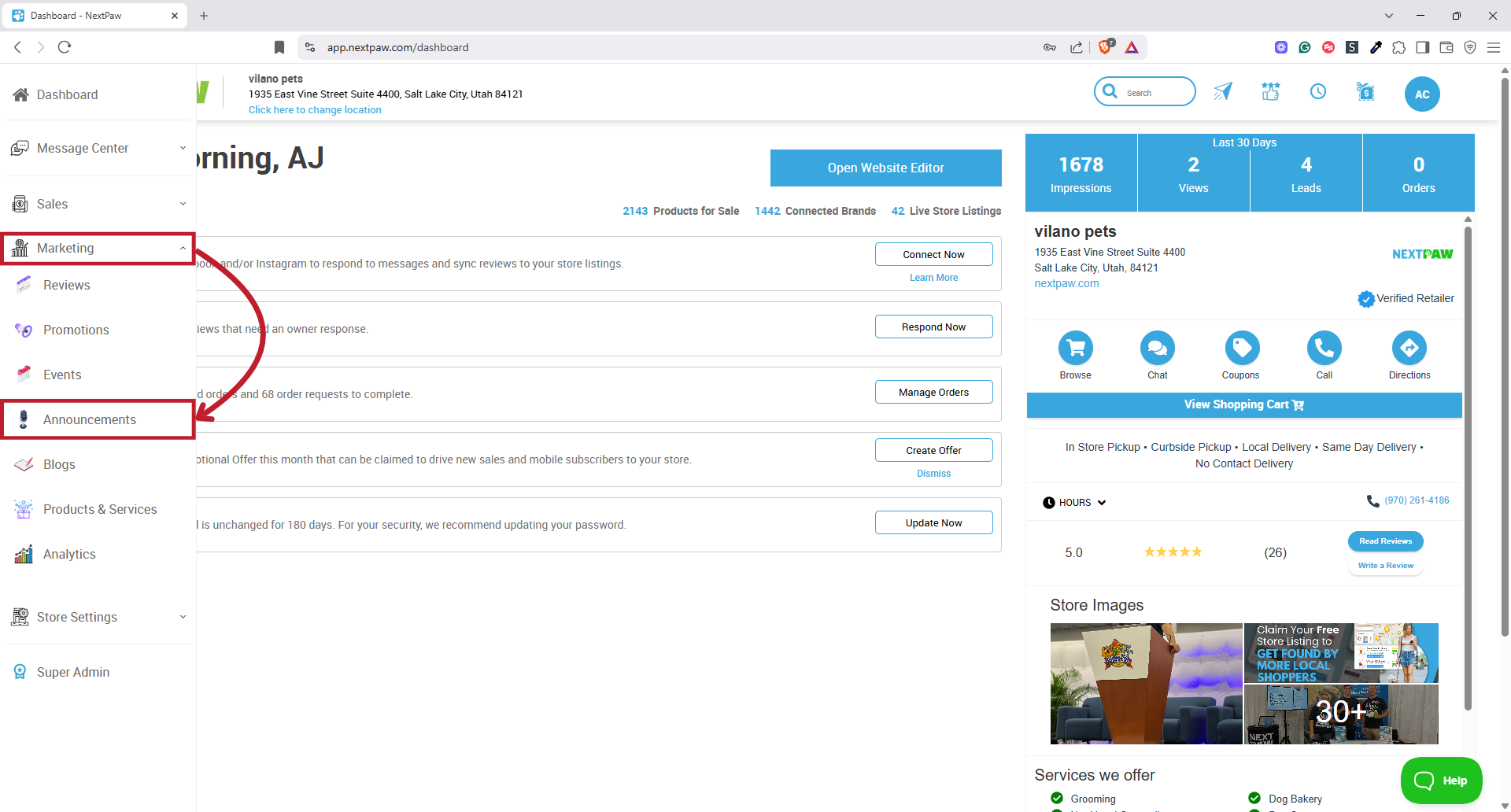This screenshot has height=812, width=1511.
Task: Dismiss the promotional offer notice
Action: (933, 474)
